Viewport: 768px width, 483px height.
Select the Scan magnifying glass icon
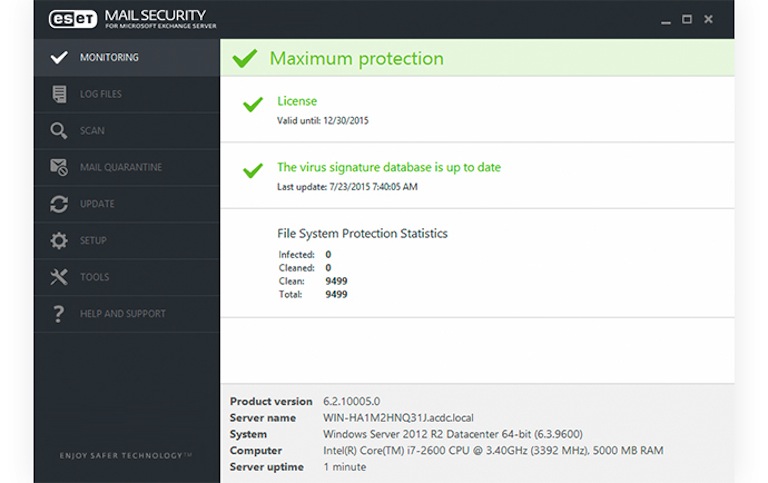[59, 131]
